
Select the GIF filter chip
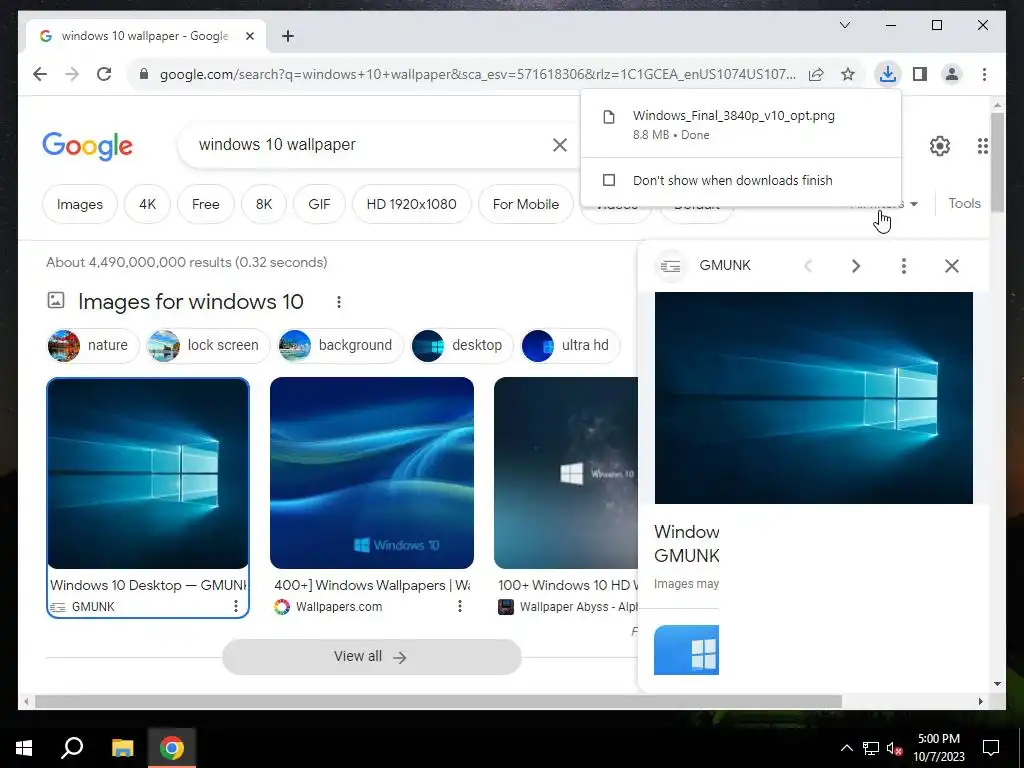tap(319, 204)
